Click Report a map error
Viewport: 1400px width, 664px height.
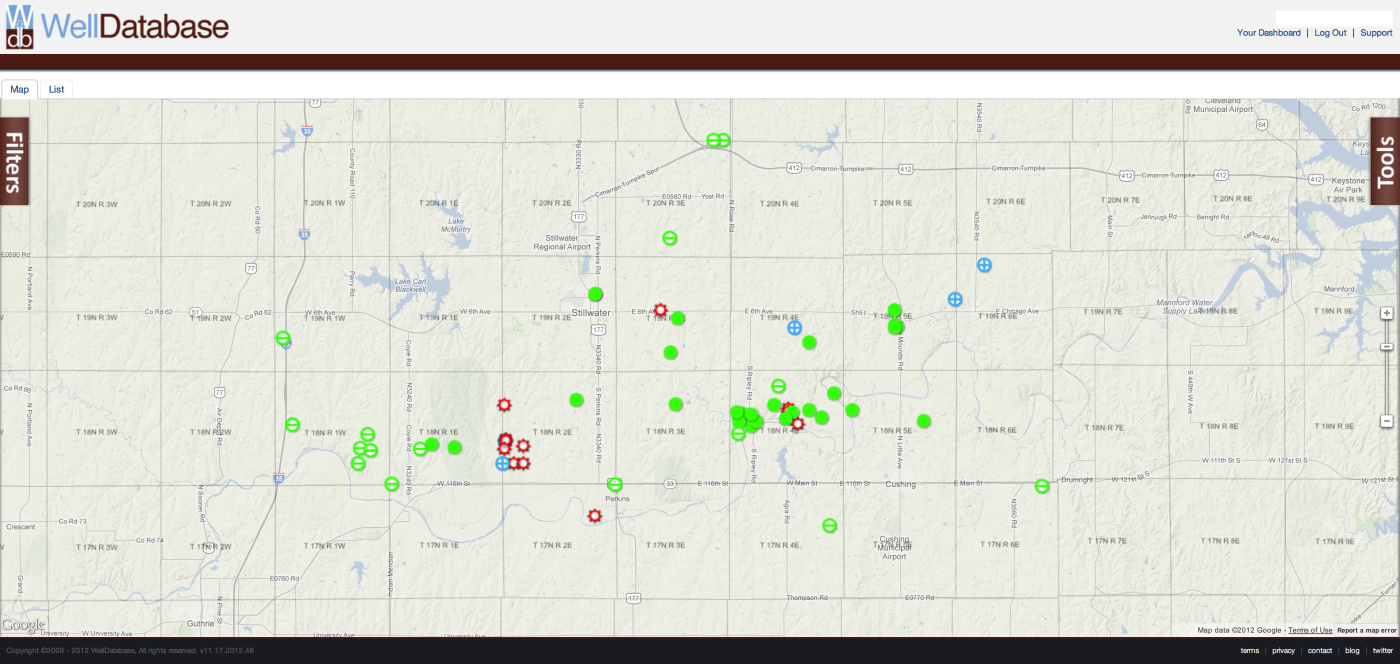tap(1367, 630)
